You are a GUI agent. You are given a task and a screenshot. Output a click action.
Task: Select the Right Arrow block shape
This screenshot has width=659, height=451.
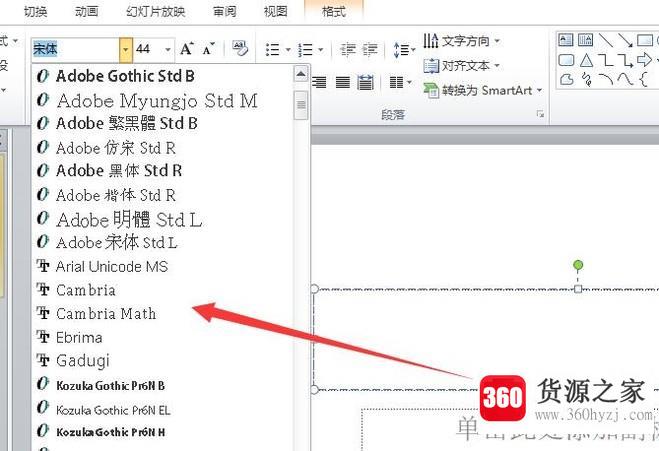tap(644, 60)
